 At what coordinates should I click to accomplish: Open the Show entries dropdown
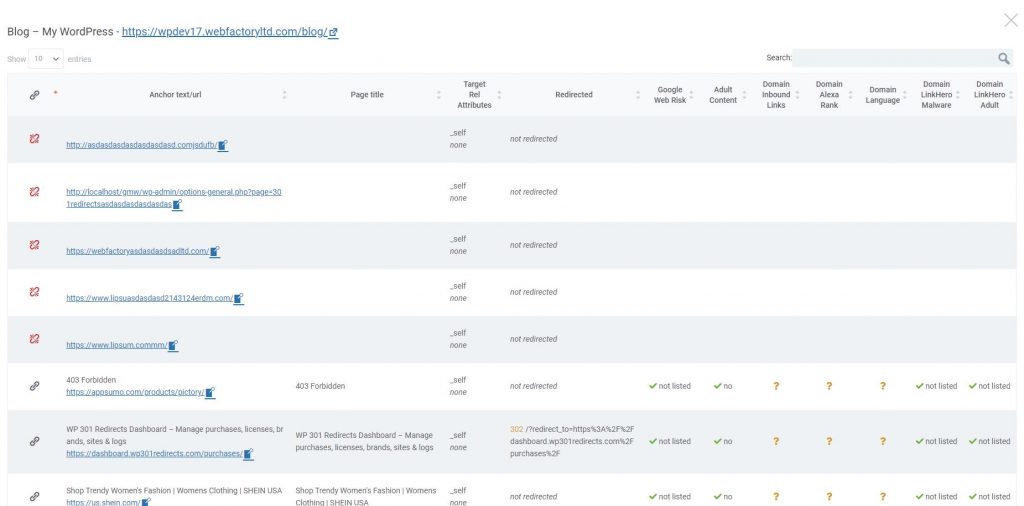click(46, 59)
